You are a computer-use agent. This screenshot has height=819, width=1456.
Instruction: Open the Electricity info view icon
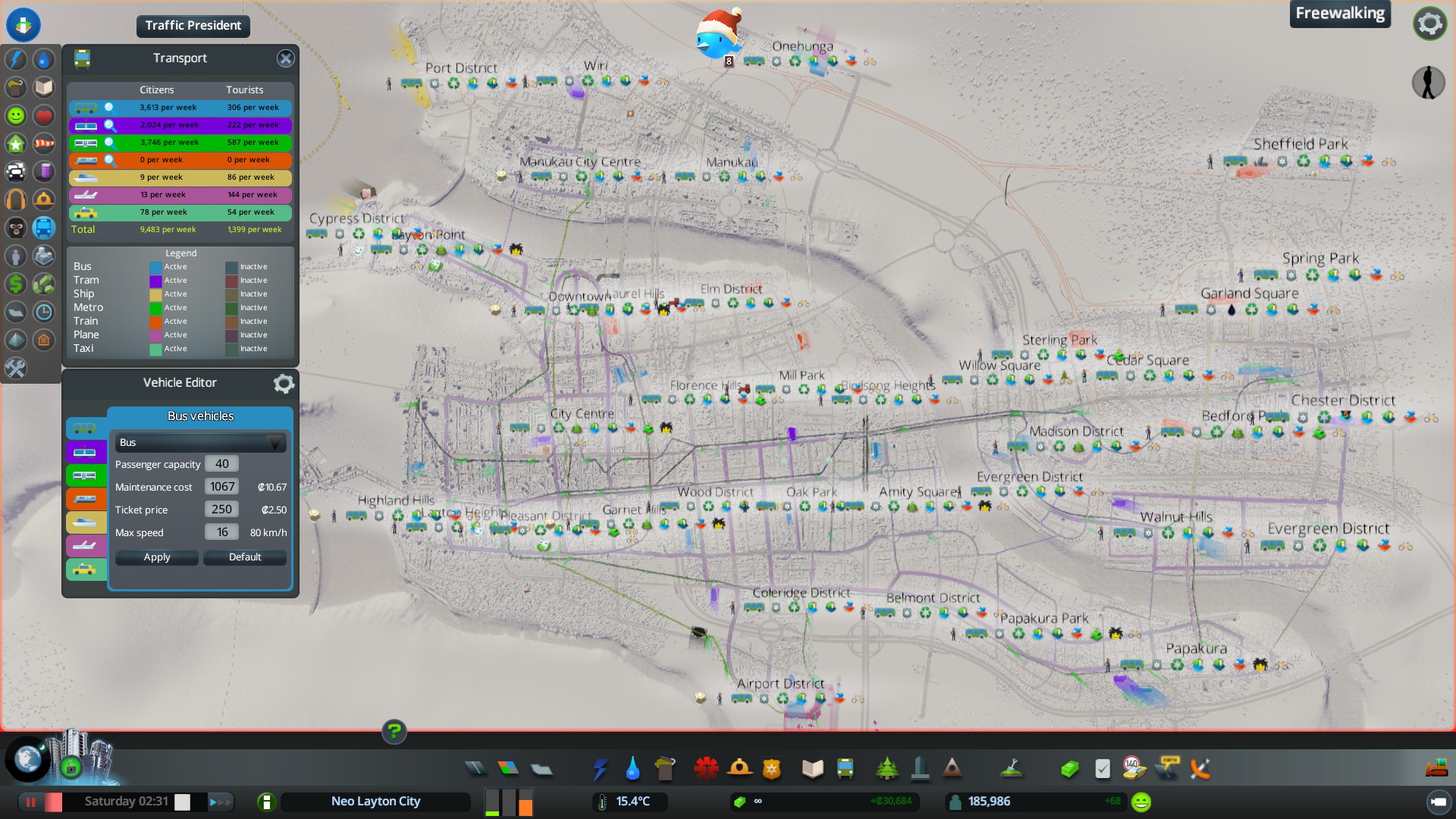[16, 59]
